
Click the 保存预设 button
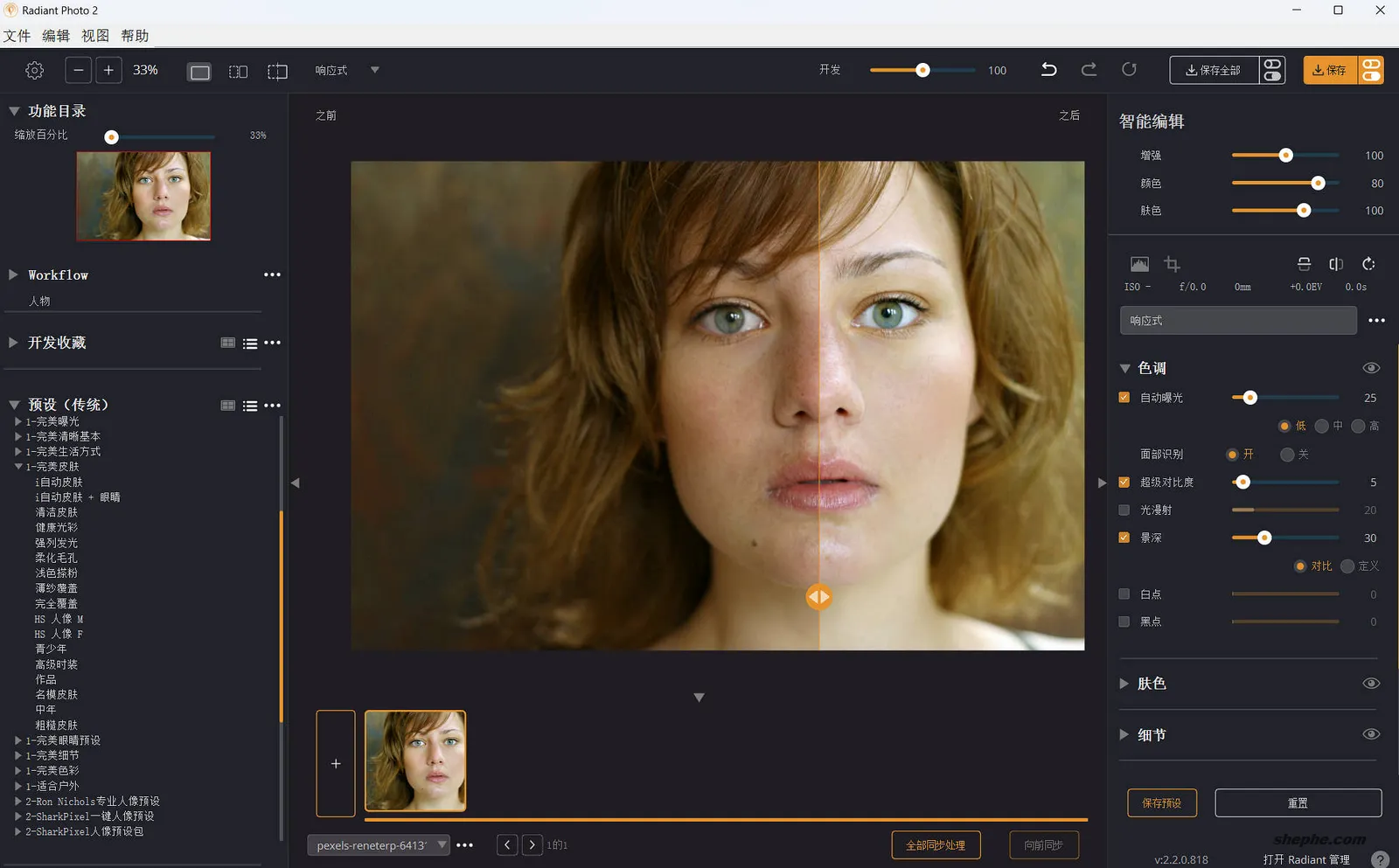pos(1161,802)
